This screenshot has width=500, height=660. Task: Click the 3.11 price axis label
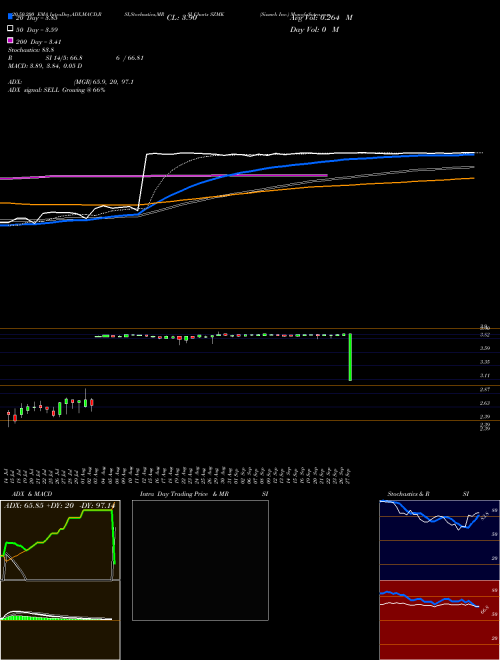coord(484,375)
